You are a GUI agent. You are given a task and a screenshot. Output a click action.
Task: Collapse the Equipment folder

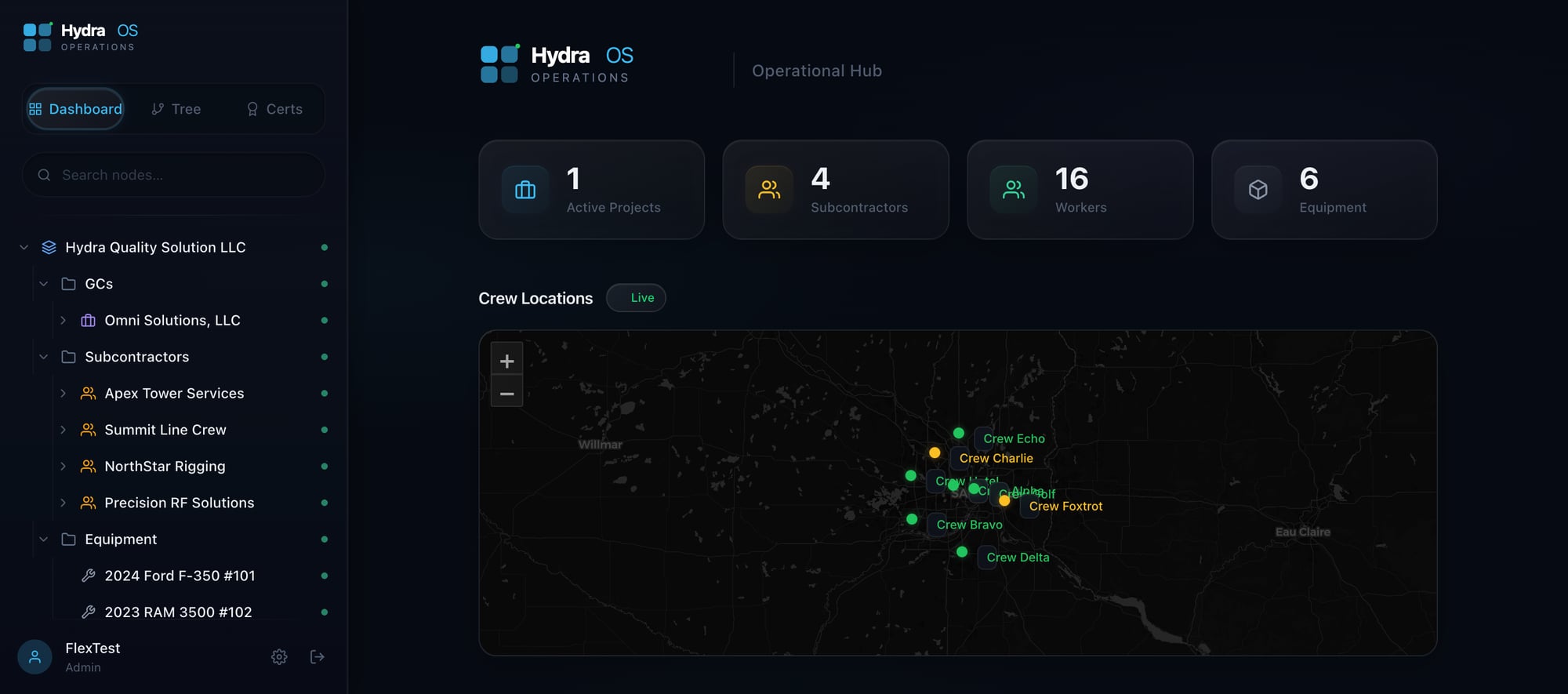[x=44, y=540]
